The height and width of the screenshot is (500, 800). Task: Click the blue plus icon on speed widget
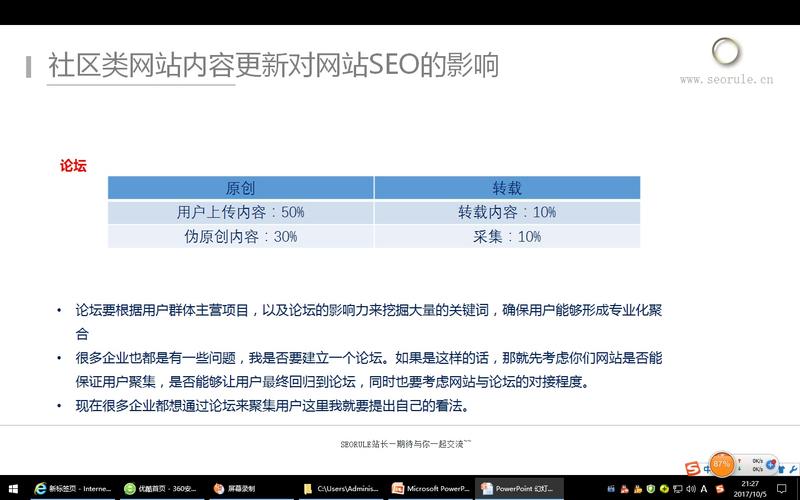[771, 464]
